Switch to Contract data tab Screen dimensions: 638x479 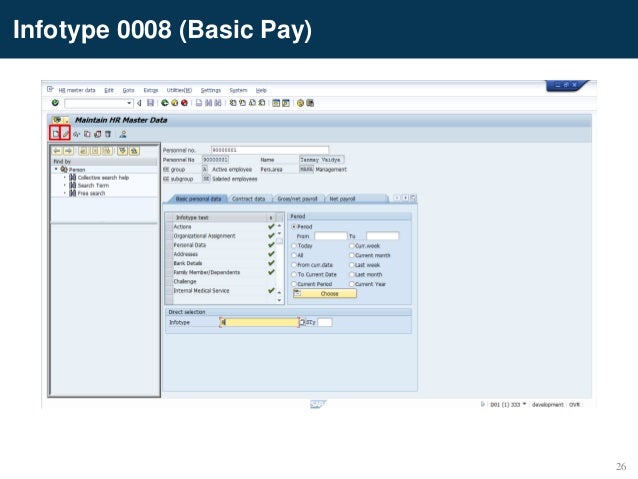[248, 199]
